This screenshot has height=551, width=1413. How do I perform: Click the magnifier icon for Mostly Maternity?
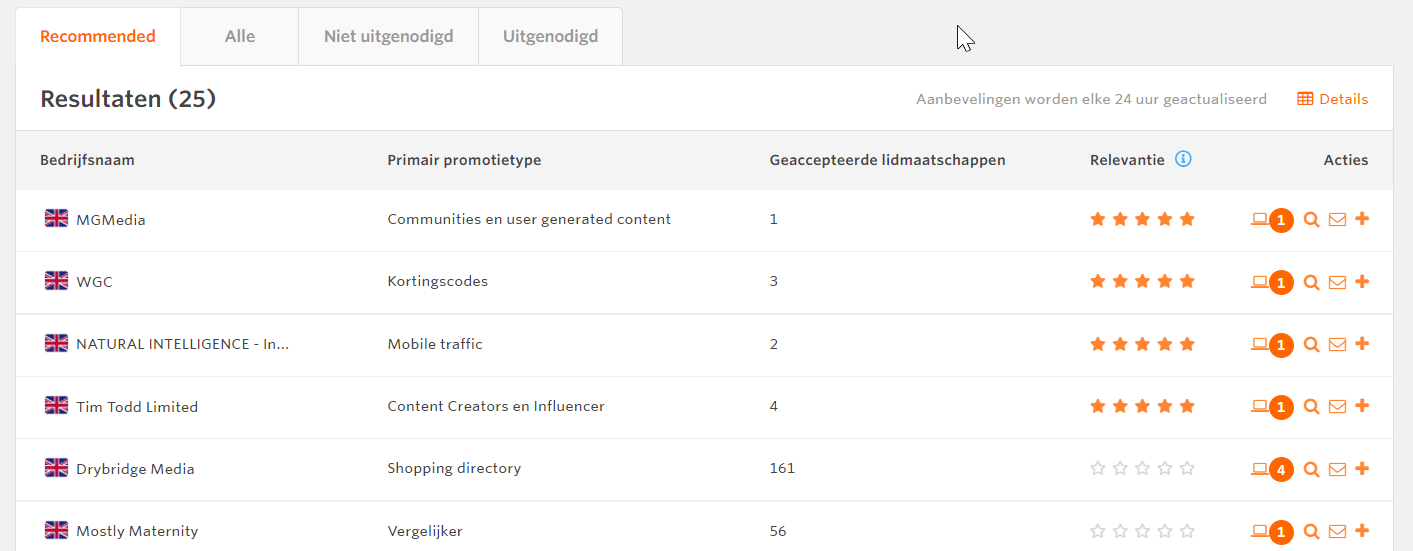click(x=1312, y=531)
